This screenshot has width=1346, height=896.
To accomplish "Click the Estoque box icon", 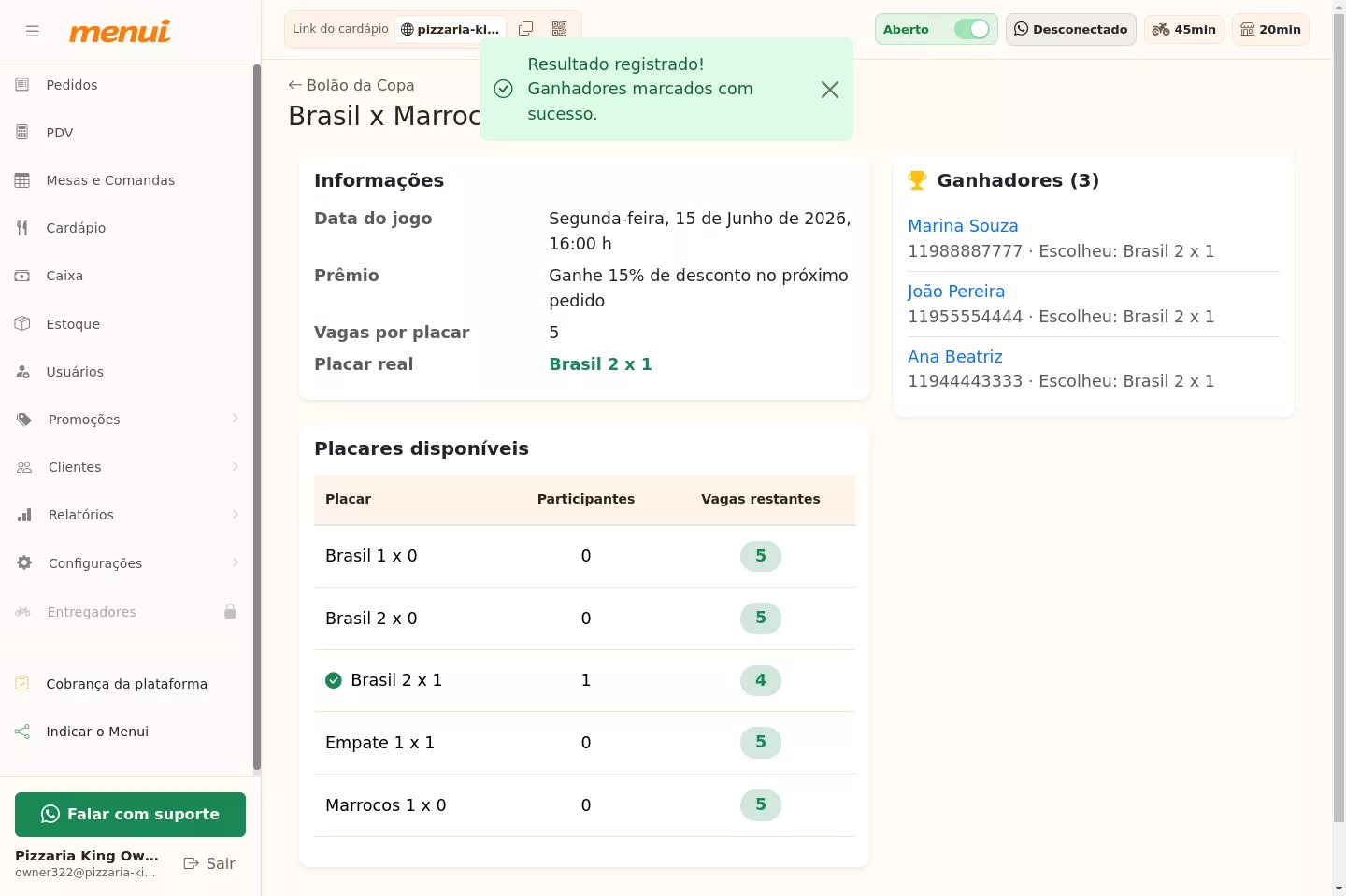I will (x=22, y=324).
